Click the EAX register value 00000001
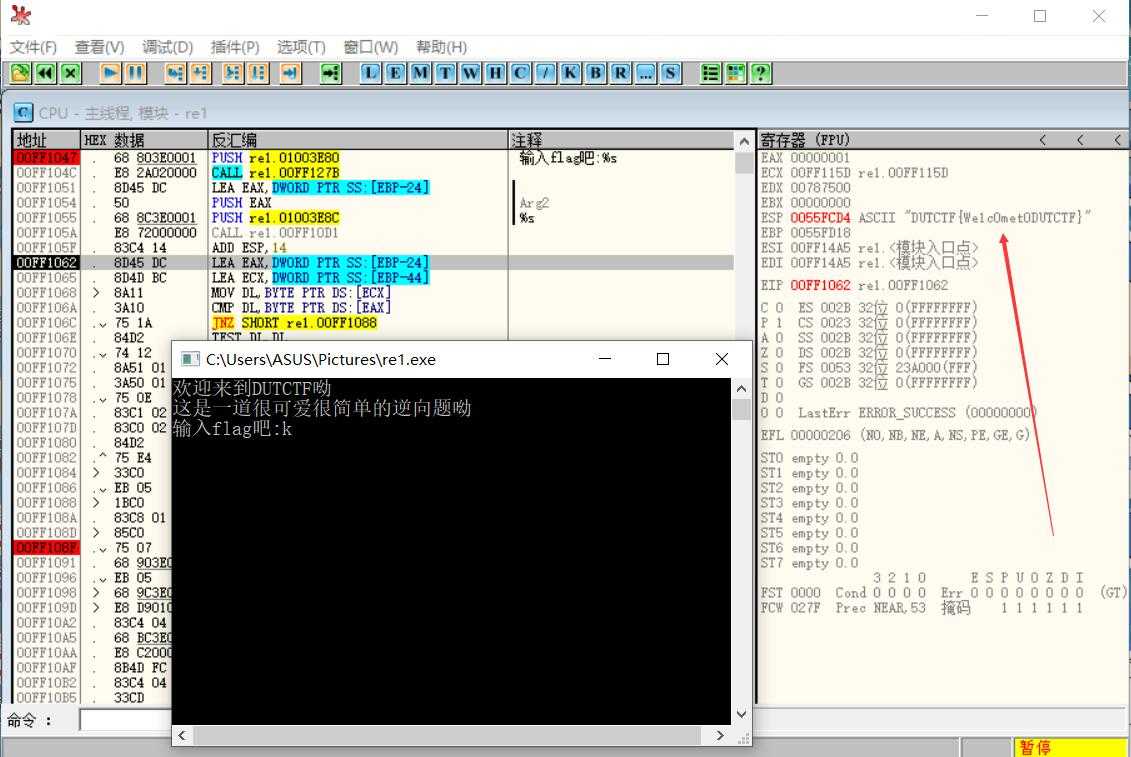 pos(820,158)
